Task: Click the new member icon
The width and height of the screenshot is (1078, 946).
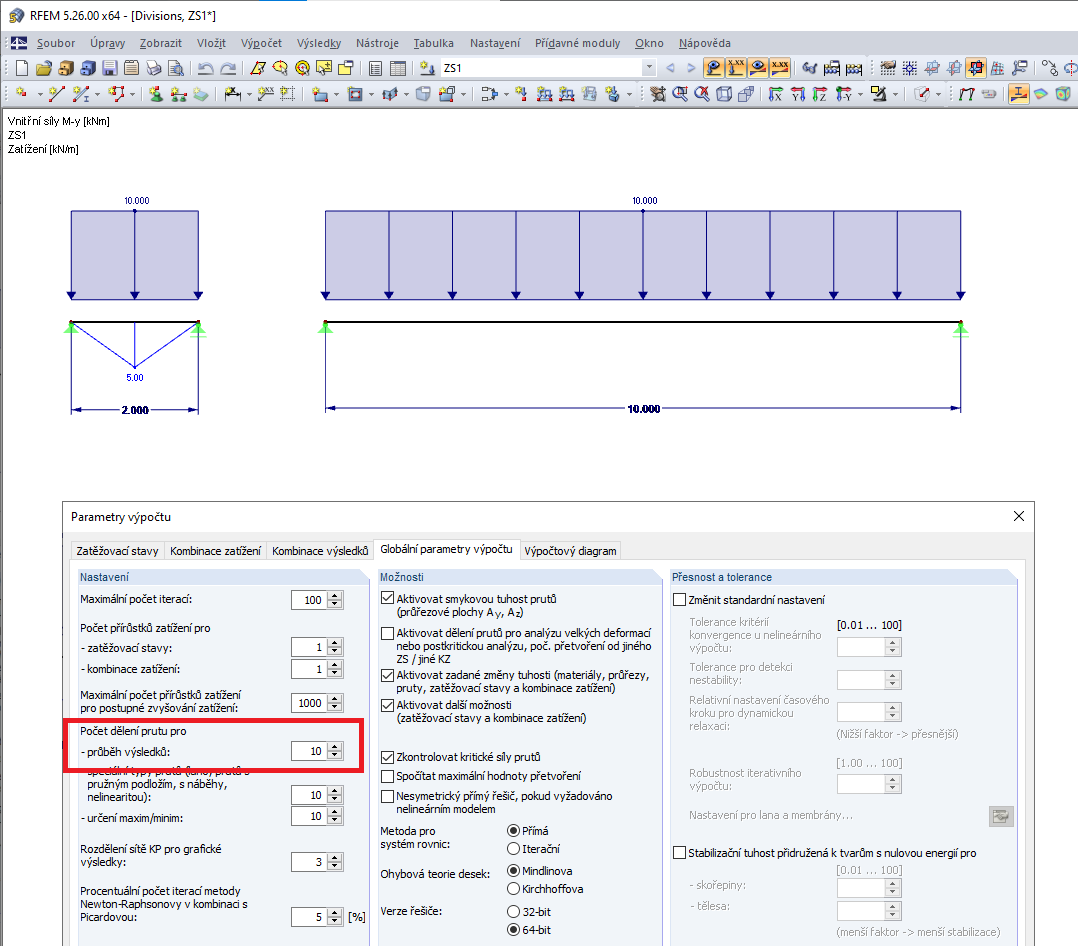Action: 81,94
